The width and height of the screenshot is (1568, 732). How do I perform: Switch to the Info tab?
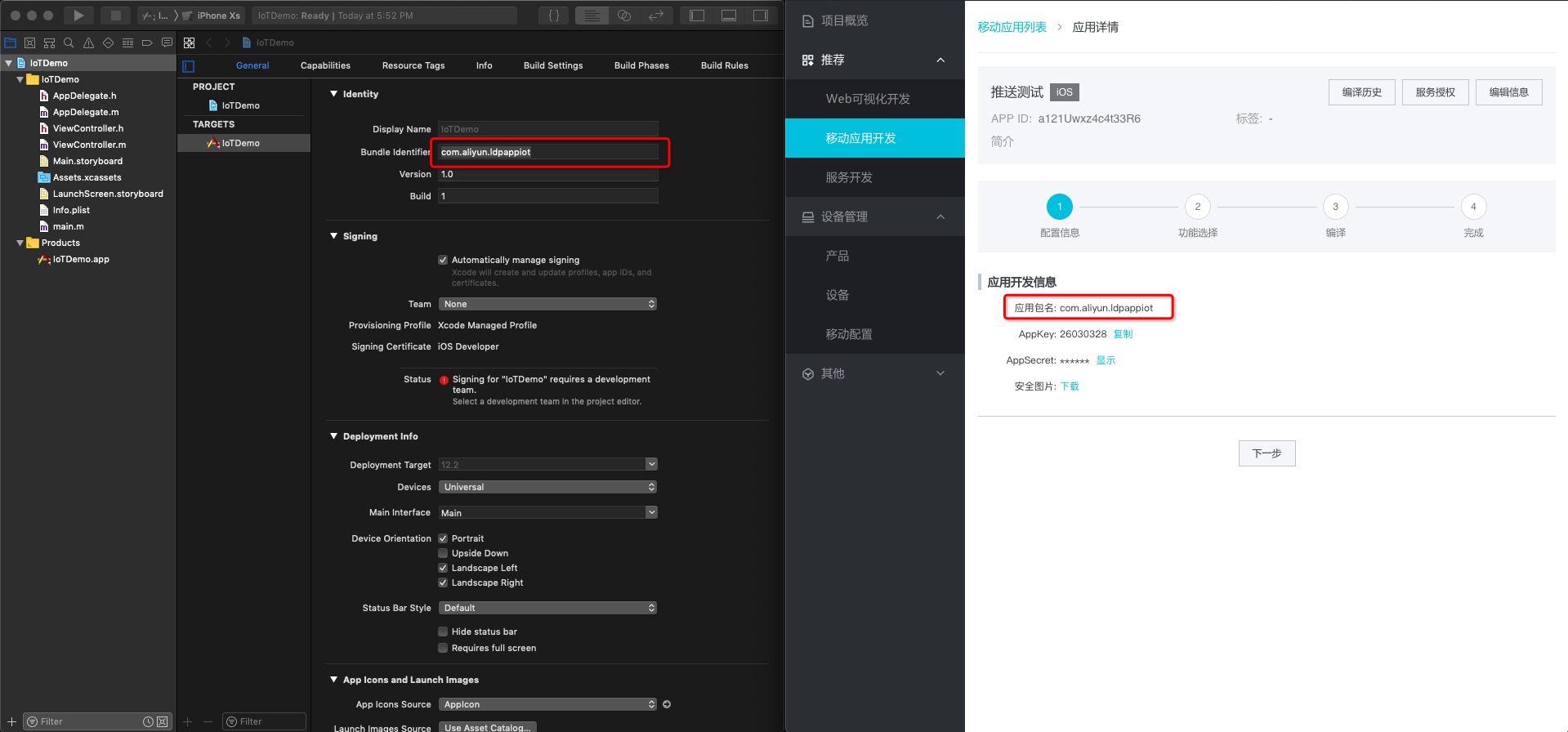click(x=485, y=65)
